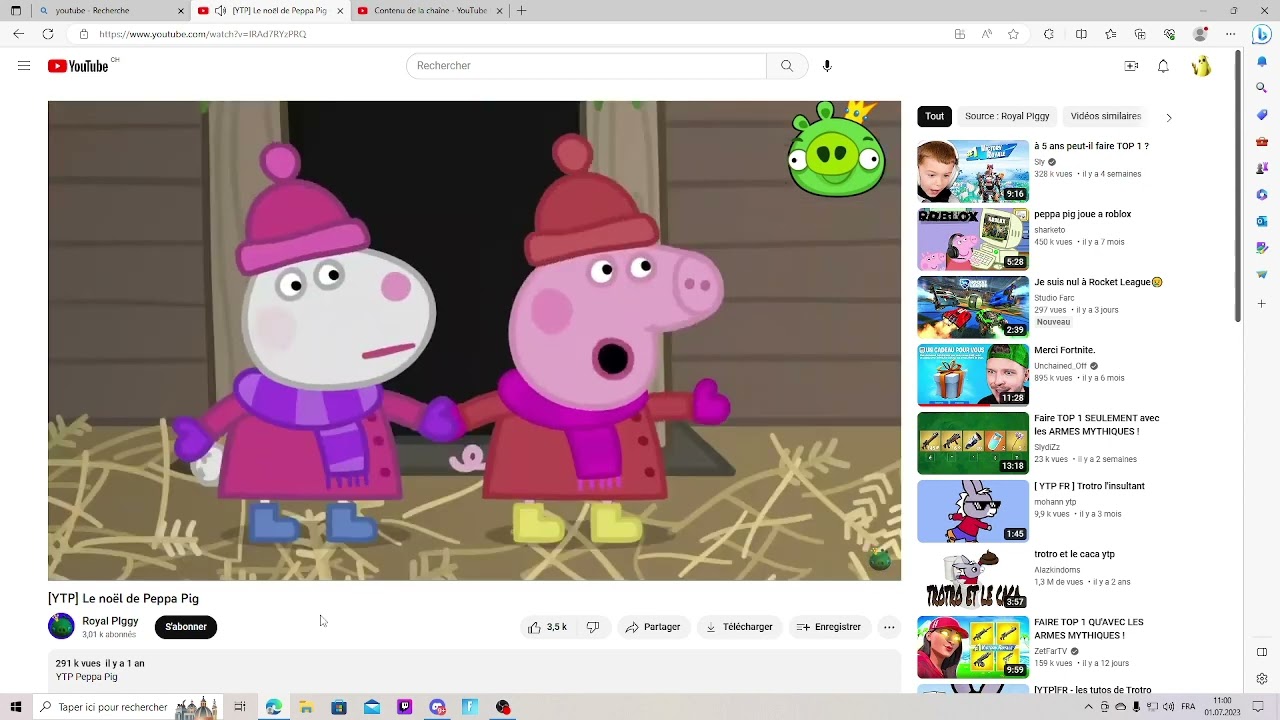Open Edge settings and more ellipsis

[x=1231, y=34]
